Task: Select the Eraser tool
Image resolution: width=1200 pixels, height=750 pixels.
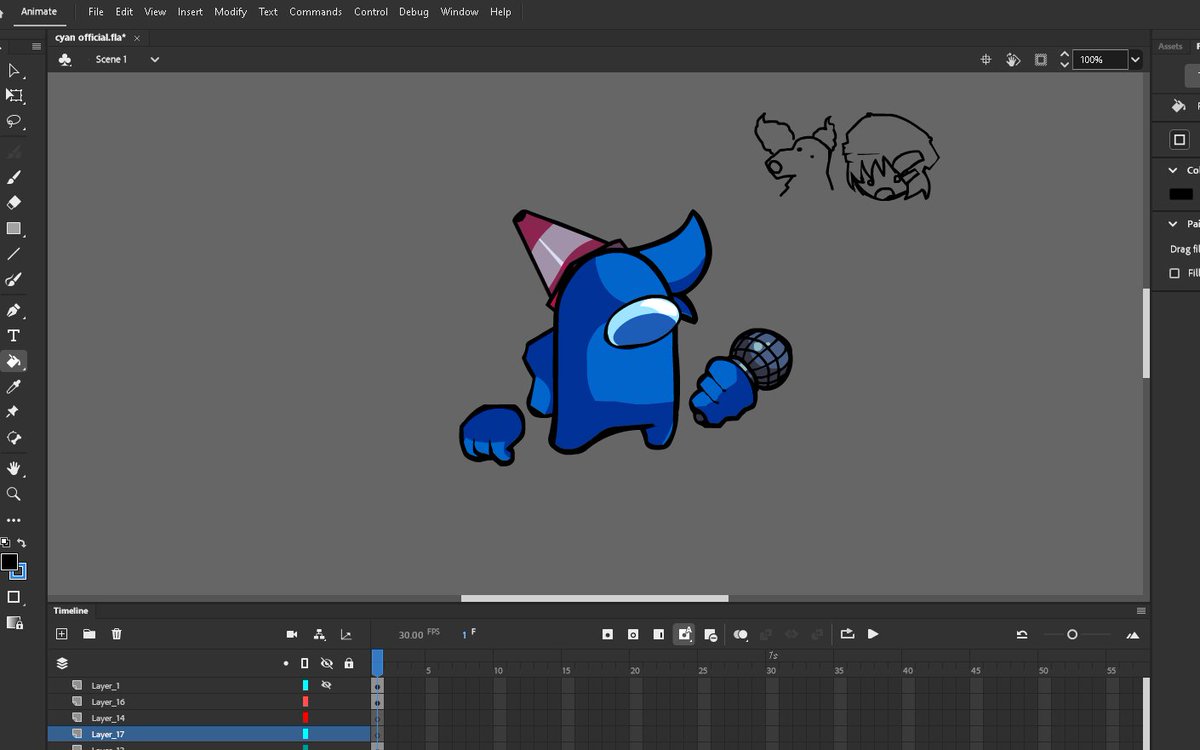Action: click(14, 203)
